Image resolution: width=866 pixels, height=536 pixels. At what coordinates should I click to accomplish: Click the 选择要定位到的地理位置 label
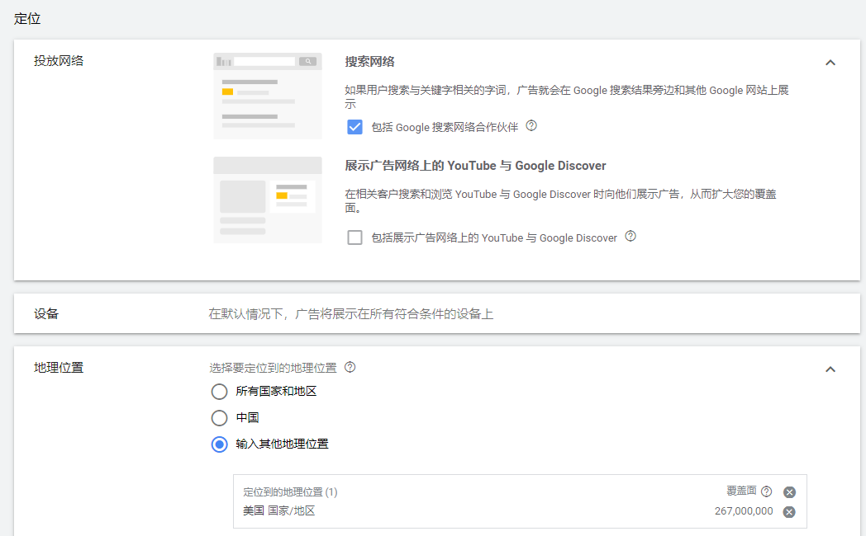[273, 368]
